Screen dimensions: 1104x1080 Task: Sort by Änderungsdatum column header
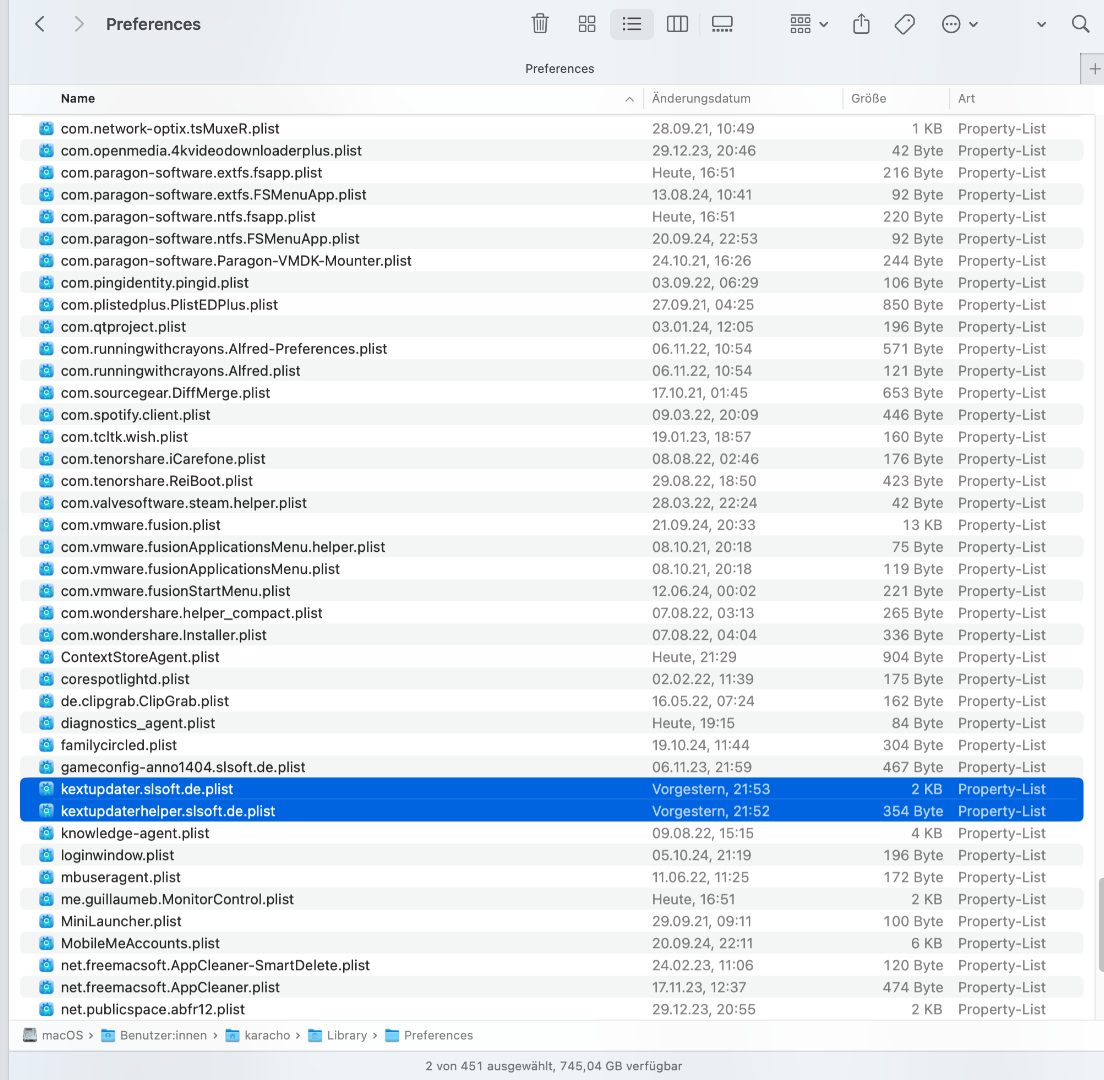click(701, 99)
